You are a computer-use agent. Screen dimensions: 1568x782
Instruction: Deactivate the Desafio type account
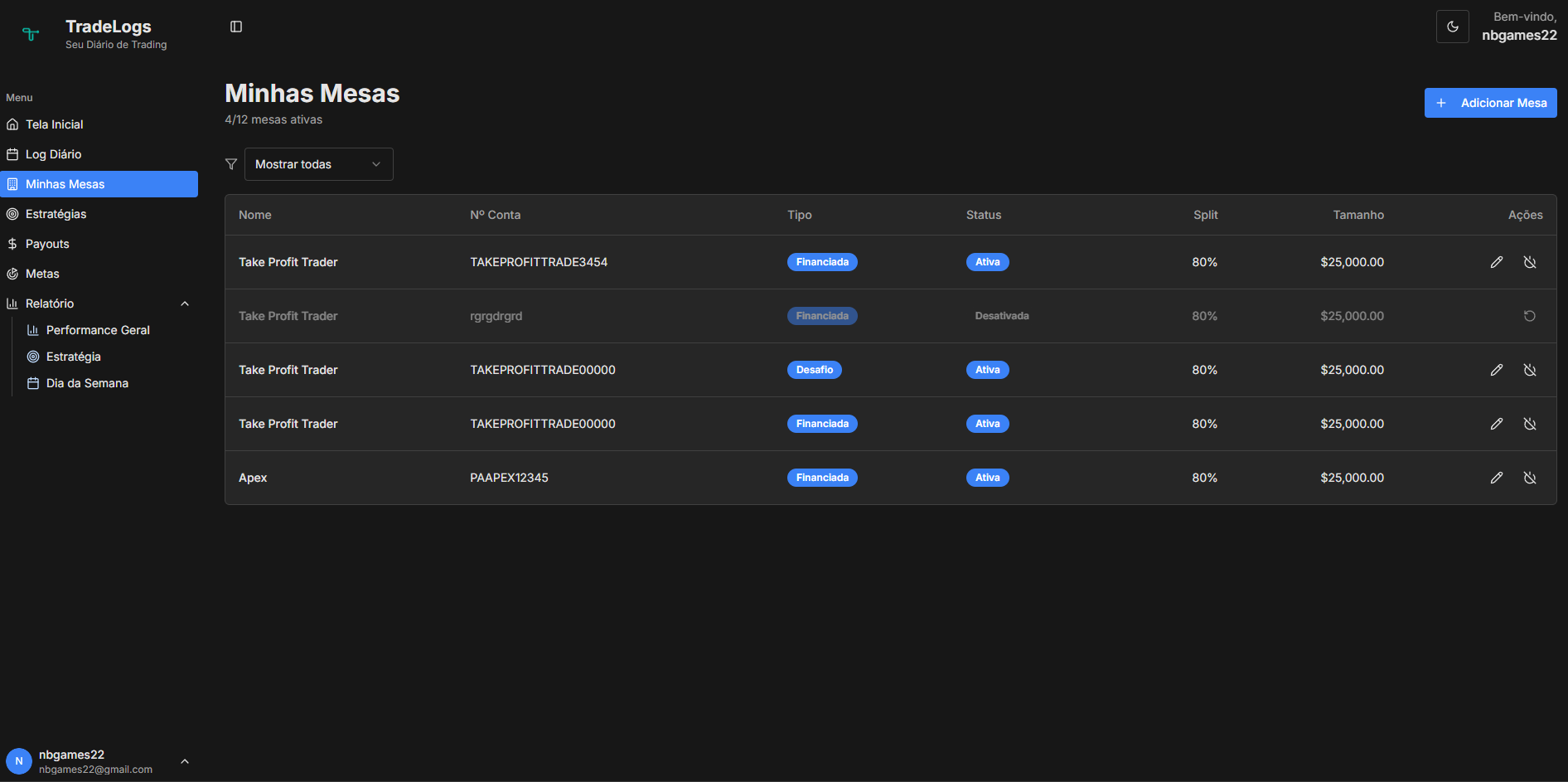click(x=1530, y=370)
